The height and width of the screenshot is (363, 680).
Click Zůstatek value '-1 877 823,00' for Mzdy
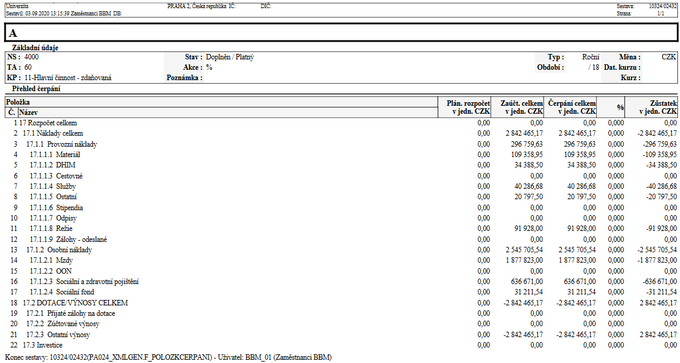(x=657, y=260)
